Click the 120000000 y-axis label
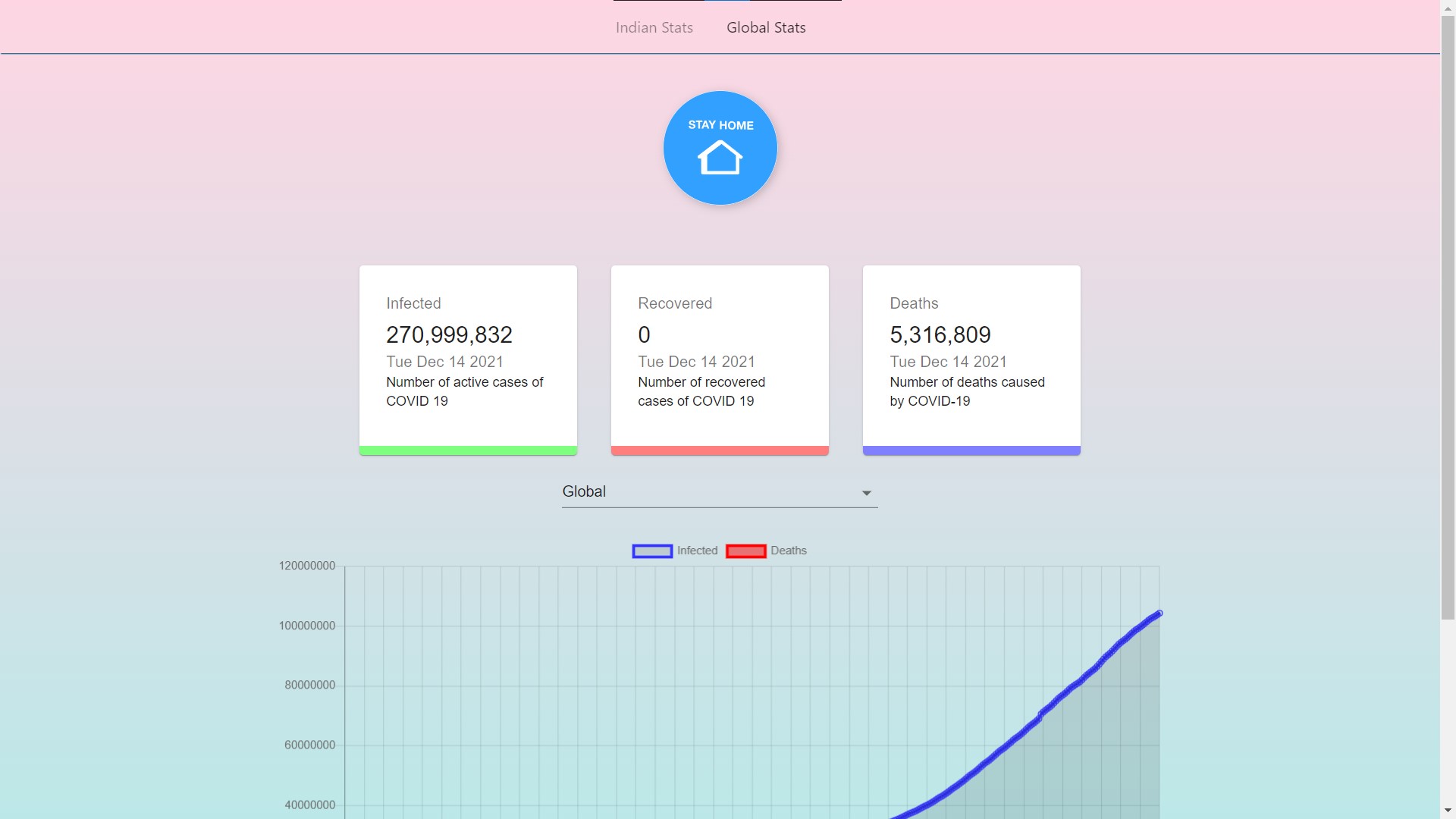This screenshot has width=1456, height=819. 307,566
